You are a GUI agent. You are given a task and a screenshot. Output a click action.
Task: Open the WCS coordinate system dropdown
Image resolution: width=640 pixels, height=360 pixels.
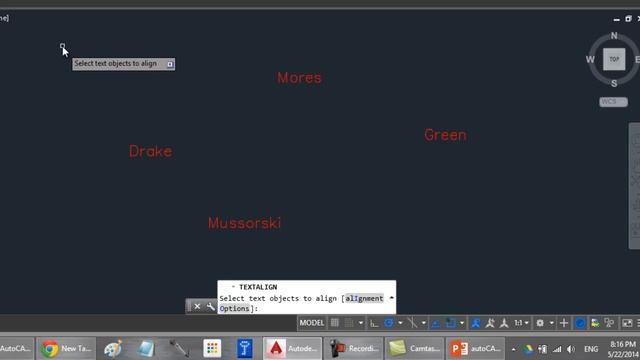pos(613,102)
